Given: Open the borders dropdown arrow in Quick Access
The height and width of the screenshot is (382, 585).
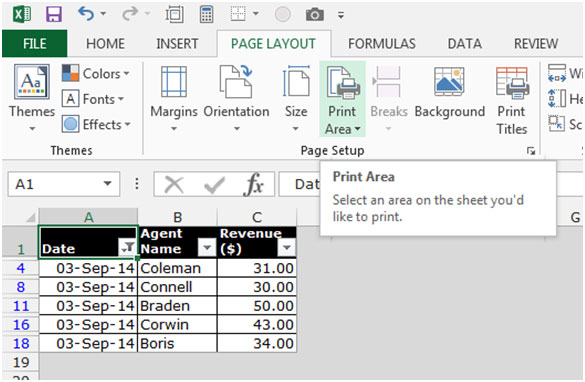Looking at the screenshot, I should (256, 14).
